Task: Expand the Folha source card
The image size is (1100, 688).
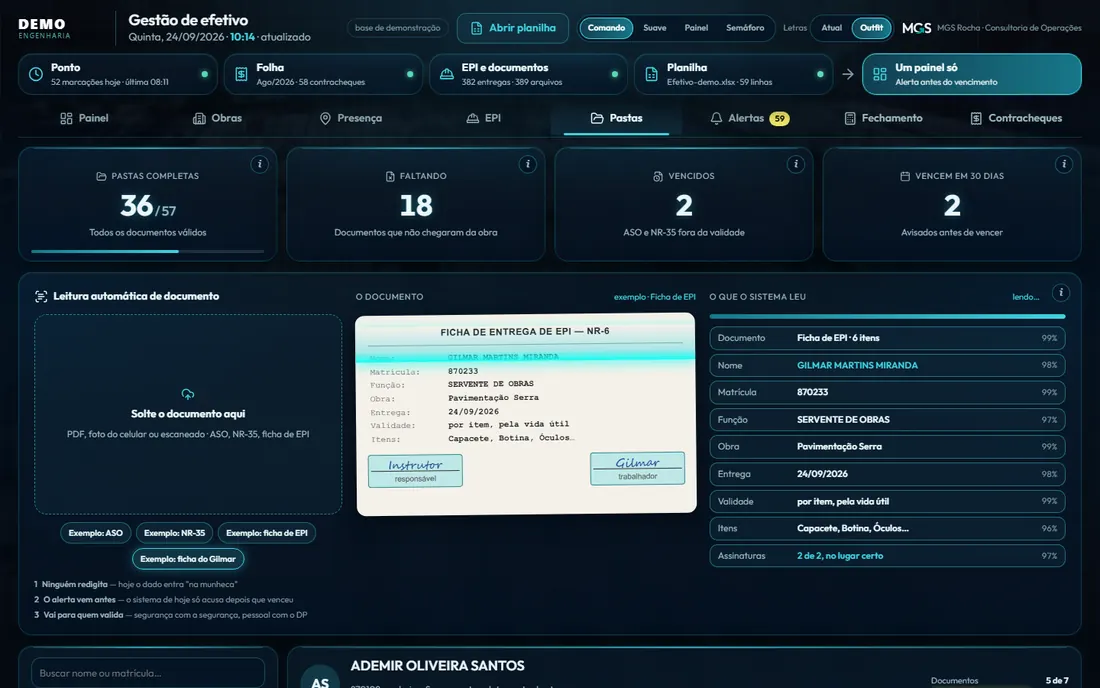Action: tap(323, 74)
